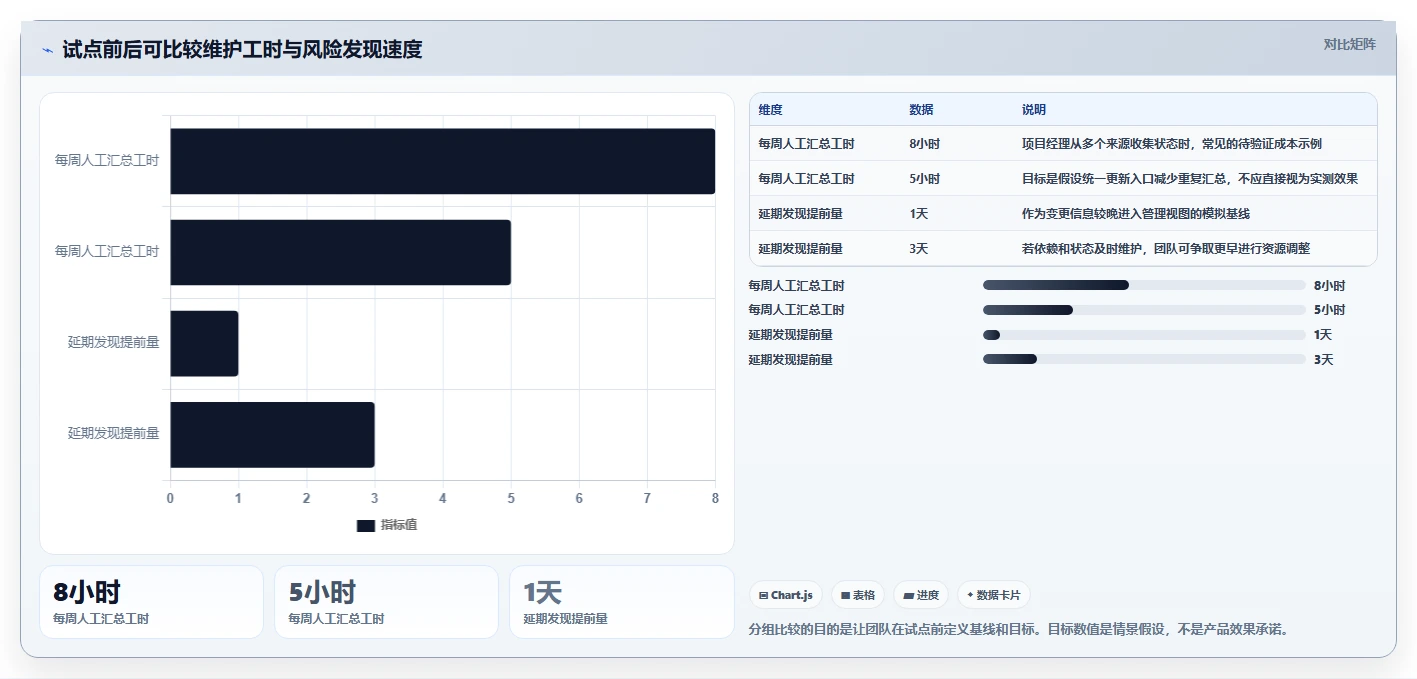Click the description starting 目标是假设统一更新入口

pyautogui.click(x=1190, y=179)
